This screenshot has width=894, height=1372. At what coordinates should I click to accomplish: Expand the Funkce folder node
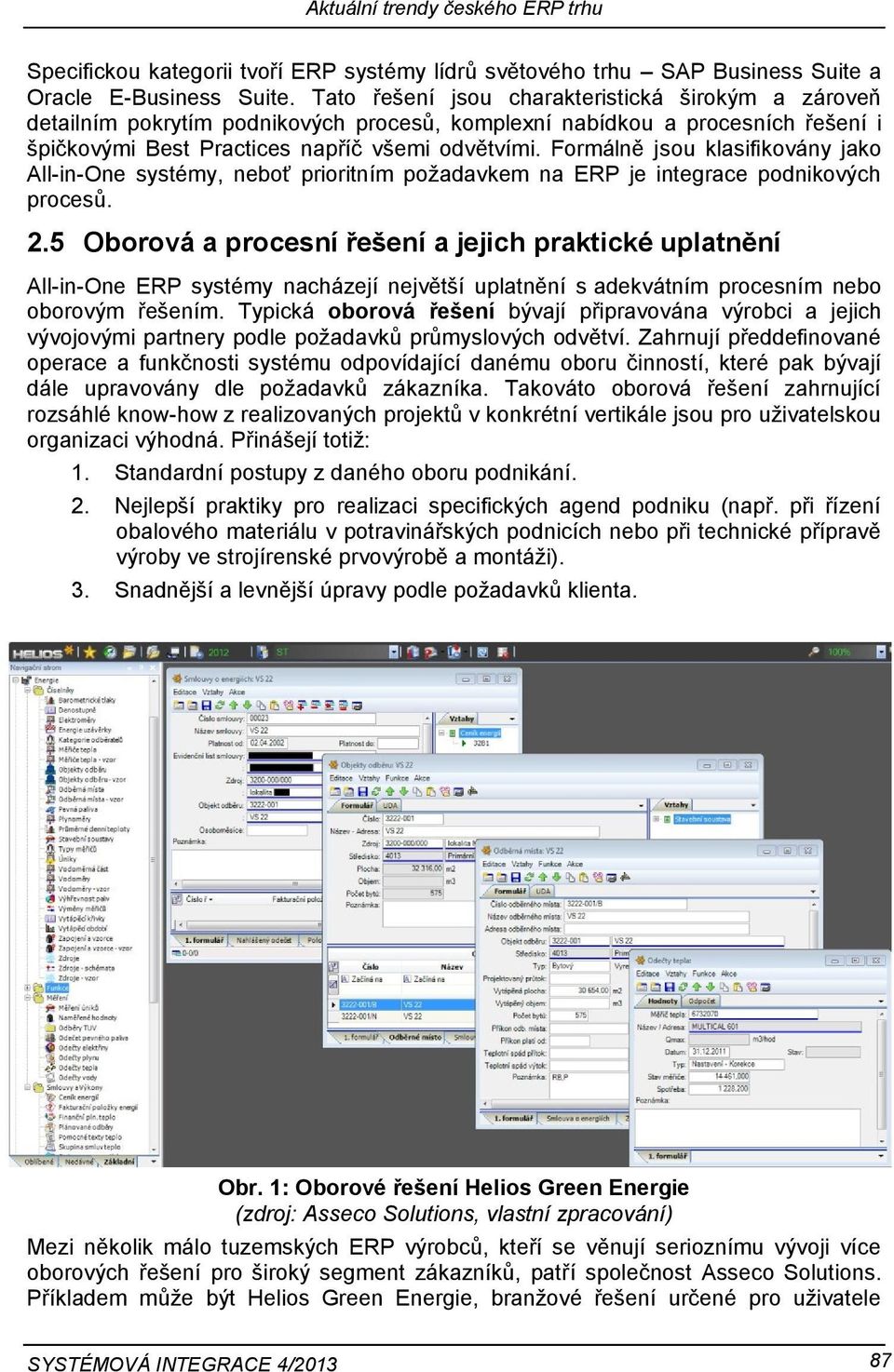27,988
